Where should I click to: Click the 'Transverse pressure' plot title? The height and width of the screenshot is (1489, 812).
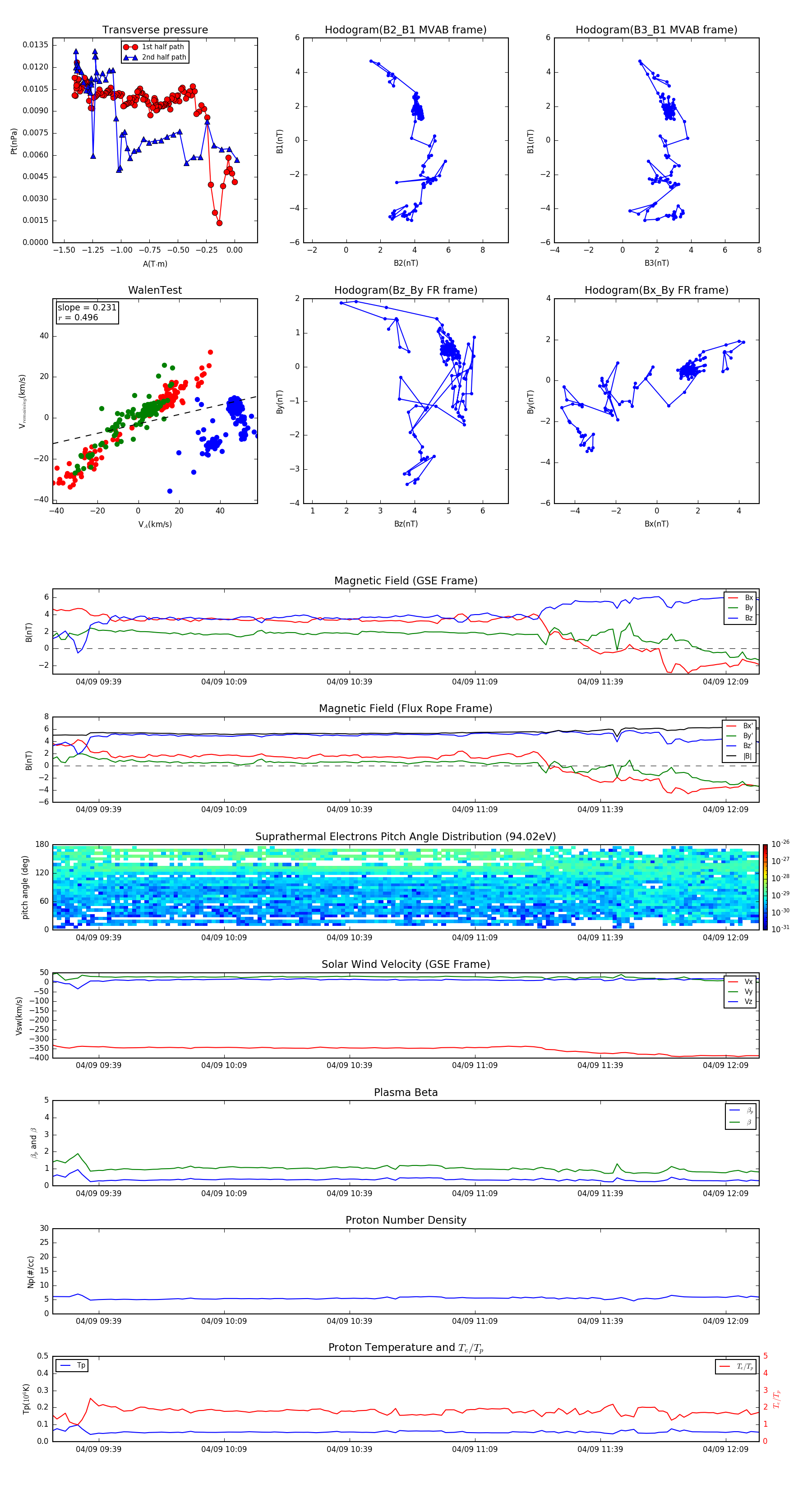point(155,30)
